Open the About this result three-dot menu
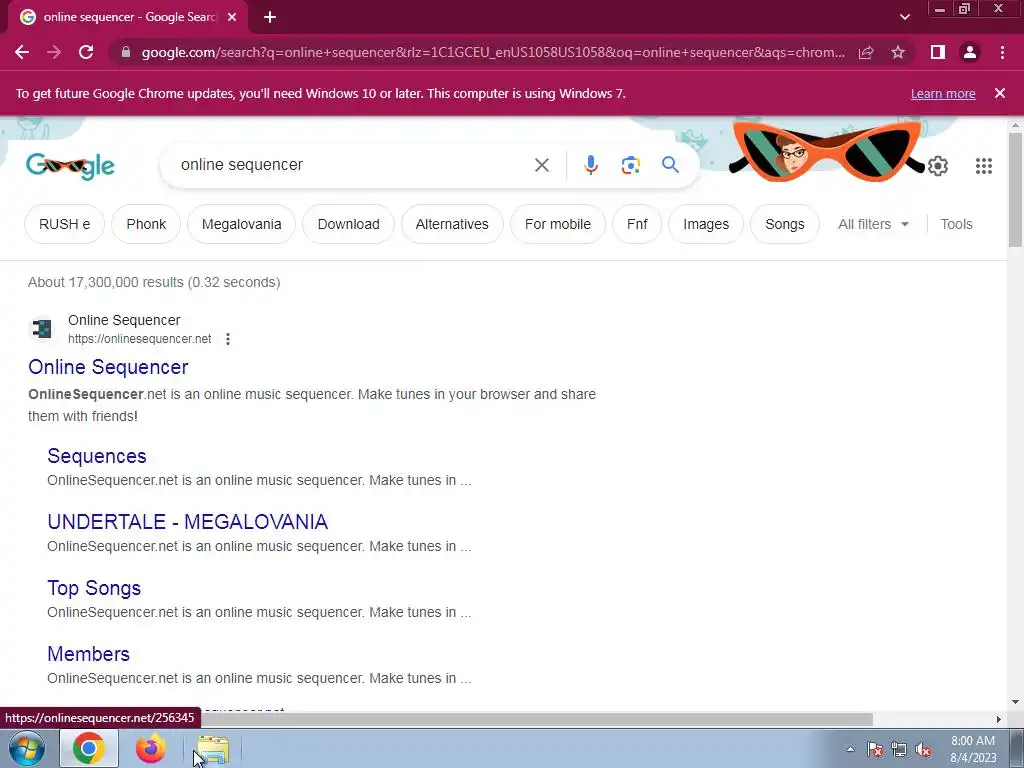 [x=227, y=339]
